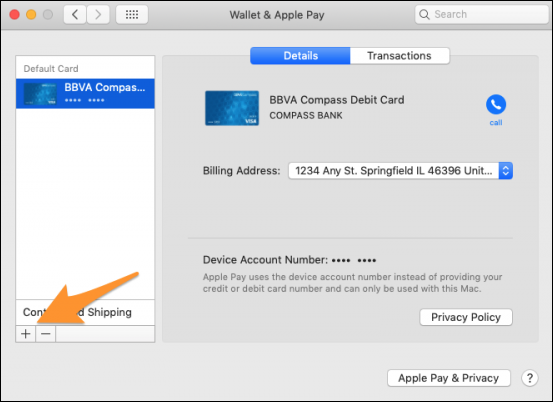
Task: Click the "Device Account Number" label
Action: [x=265, y=260]
